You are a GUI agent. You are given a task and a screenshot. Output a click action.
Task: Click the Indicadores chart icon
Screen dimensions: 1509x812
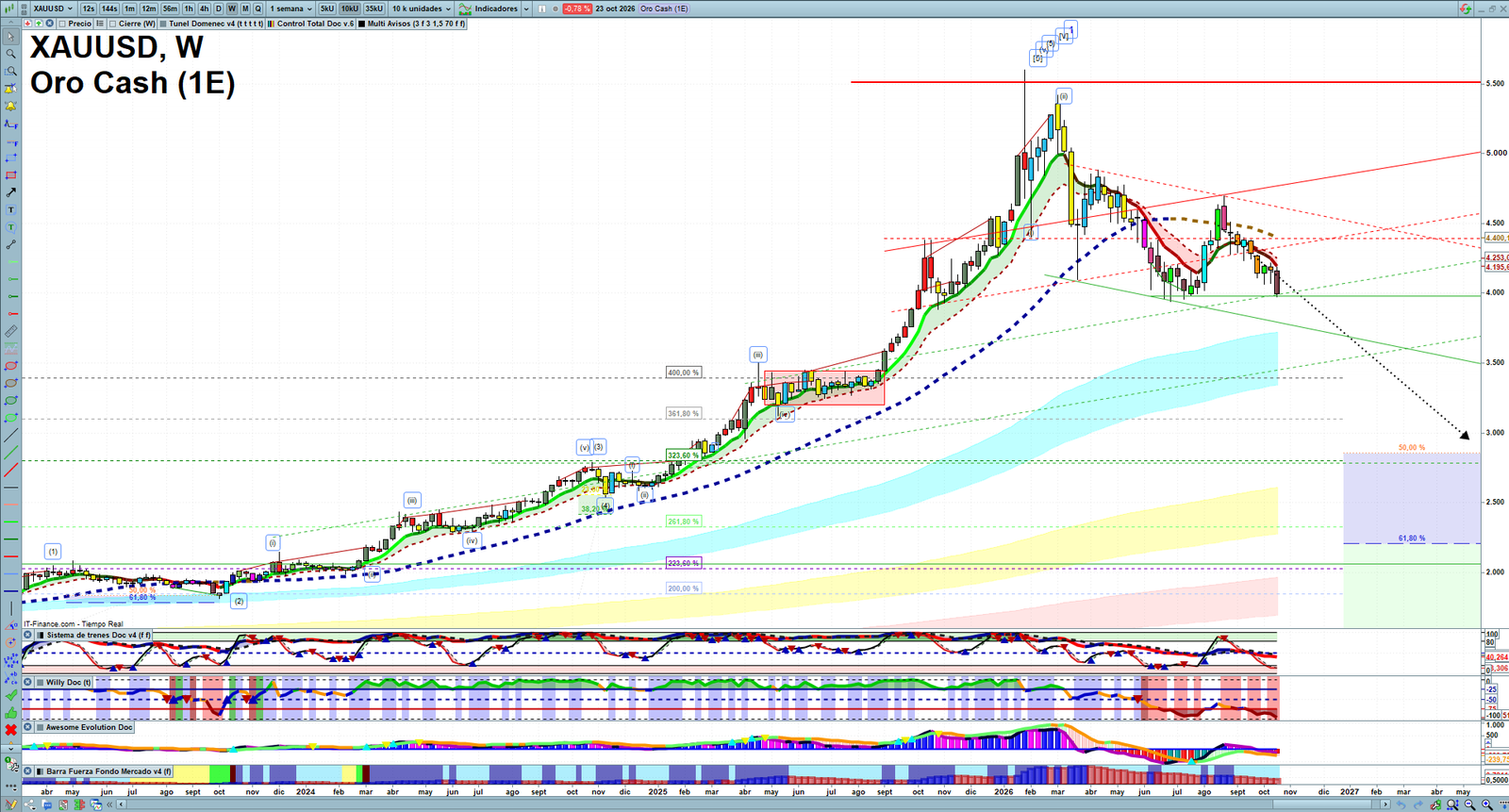(465, 8)
